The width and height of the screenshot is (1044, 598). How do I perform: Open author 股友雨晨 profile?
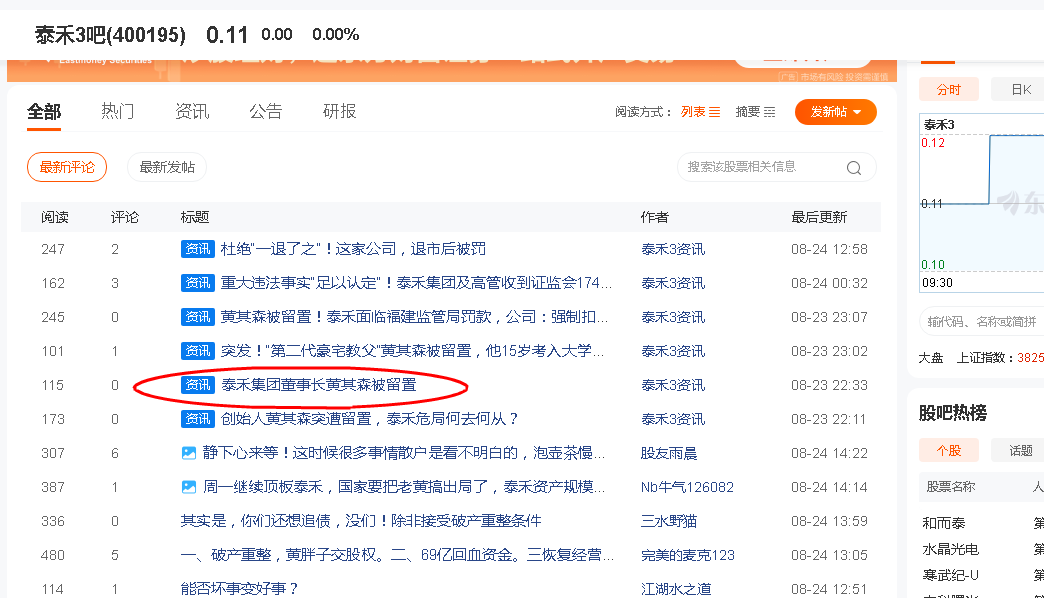tap(669, 453)
